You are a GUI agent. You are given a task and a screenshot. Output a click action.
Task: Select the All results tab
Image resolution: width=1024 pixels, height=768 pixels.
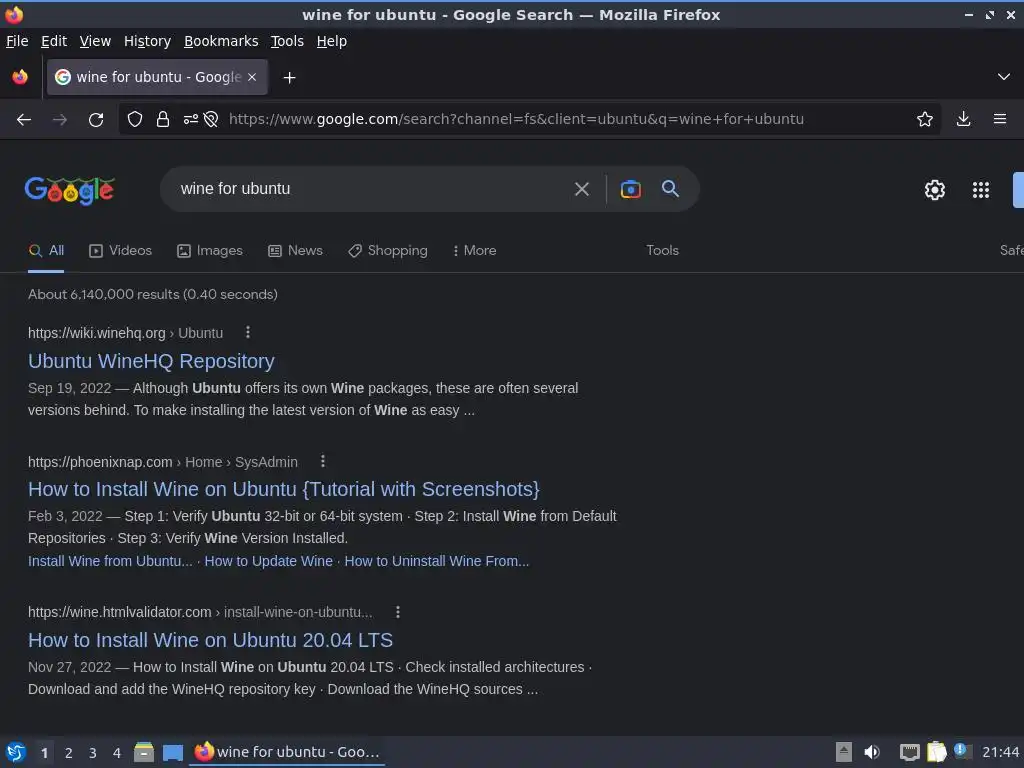coord(46,251)
